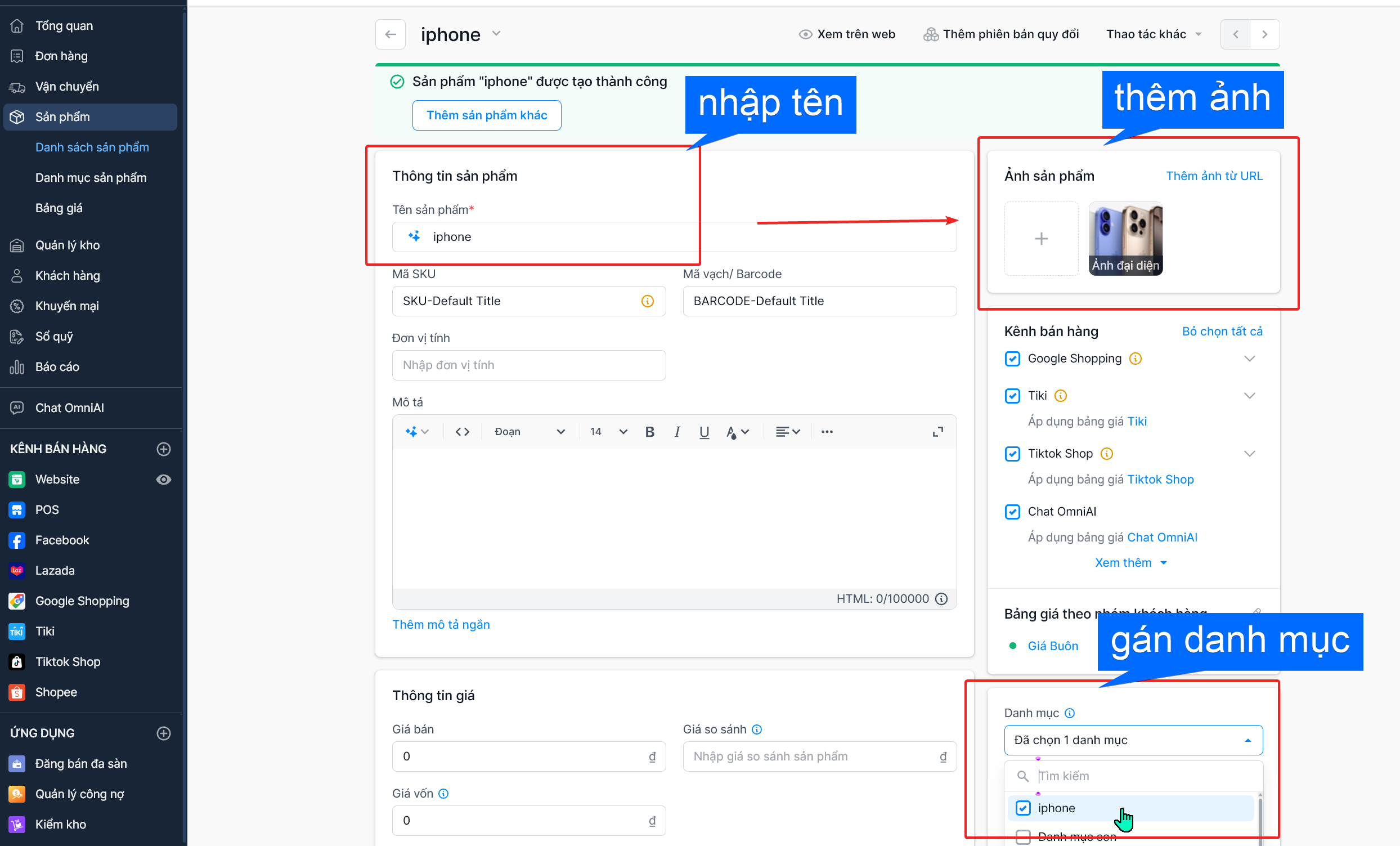The width and height of the screenshot is (1400, 846).
Task: Open the Đoạn paragraph style dropdown
Action: tap(529, 432)
